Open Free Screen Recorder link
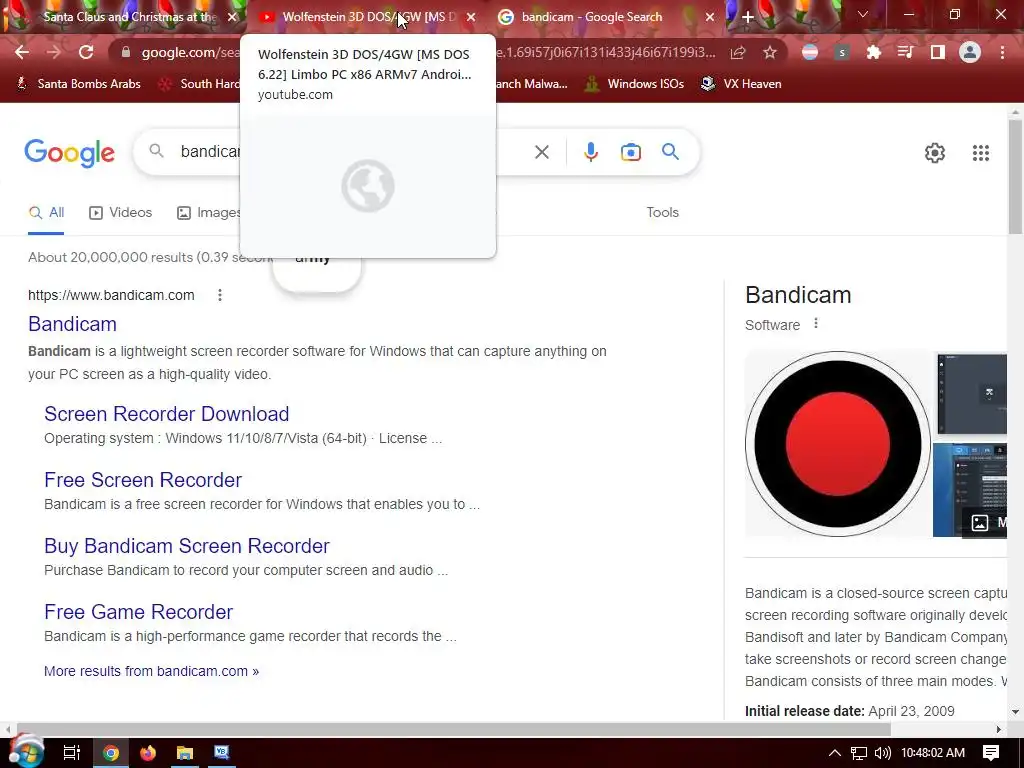Viewport: 1024px width, 768px height. pyautogui.click(x=143, y=480)
